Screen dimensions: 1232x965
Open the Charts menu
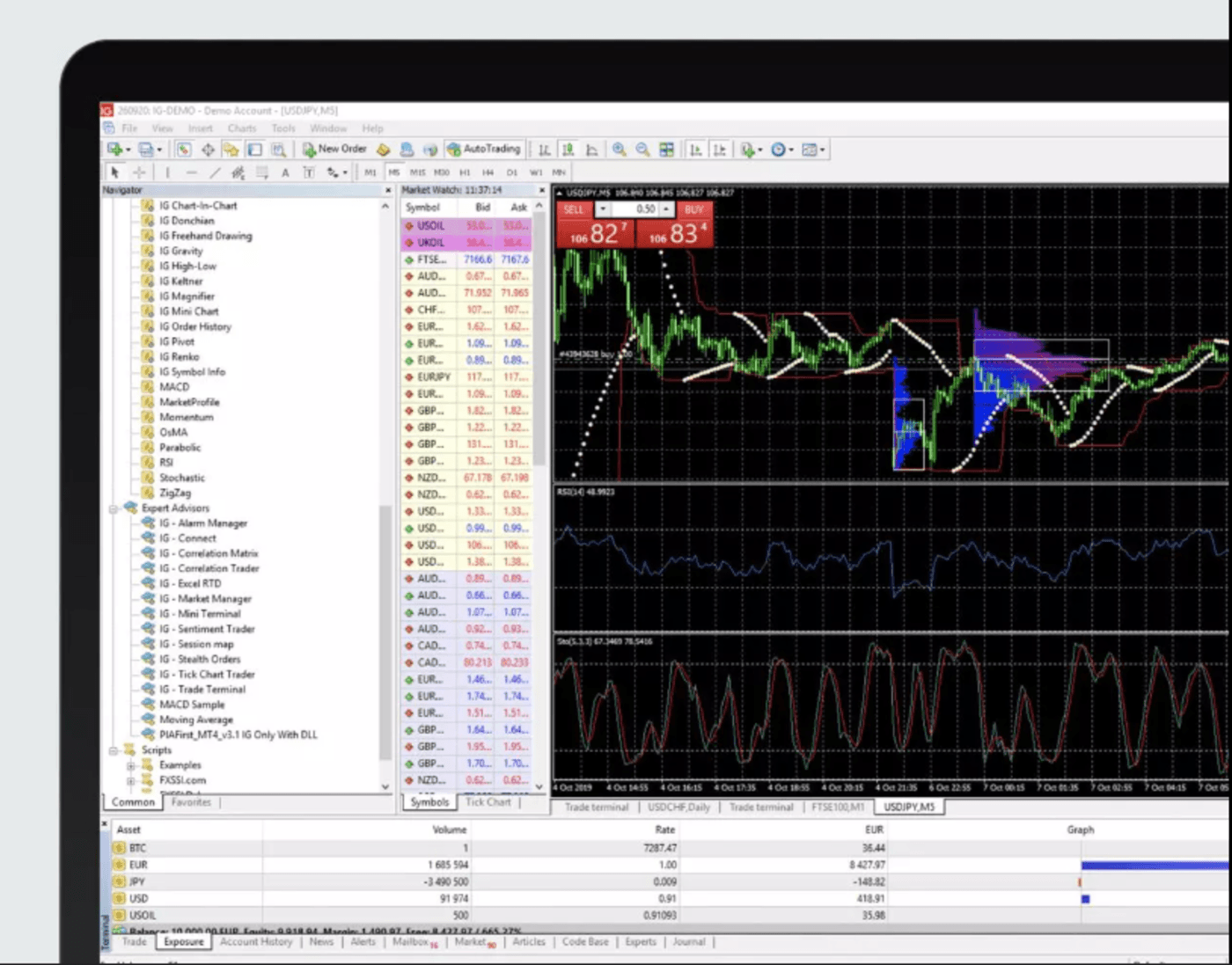tap(241, 128)
